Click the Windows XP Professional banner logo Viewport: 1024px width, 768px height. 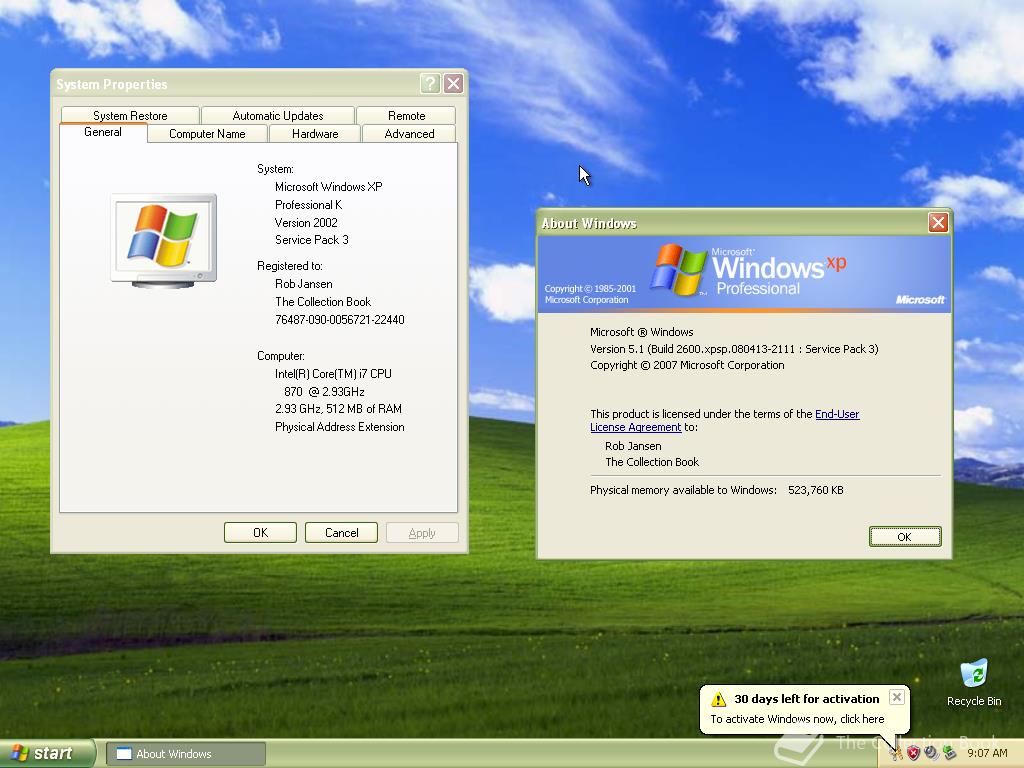point(748,271)
